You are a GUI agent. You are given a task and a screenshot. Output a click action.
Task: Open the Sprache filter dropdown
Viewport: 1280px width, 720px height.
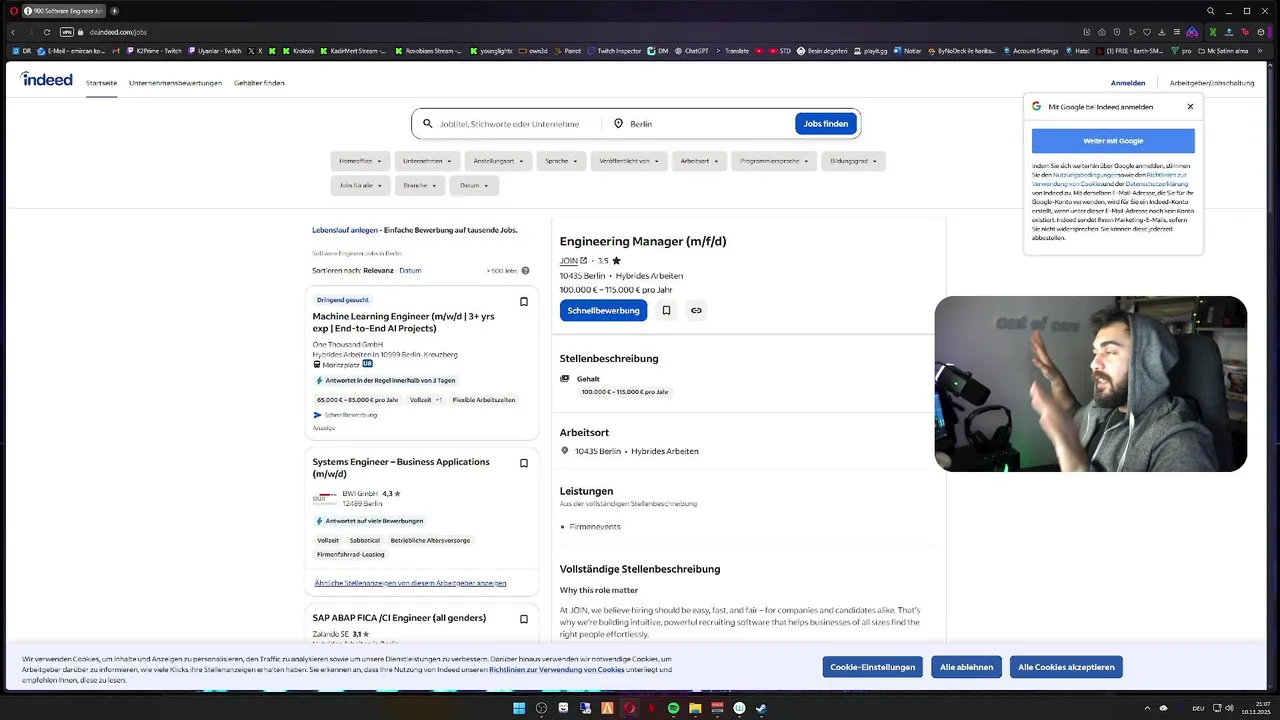click(561, 161)
